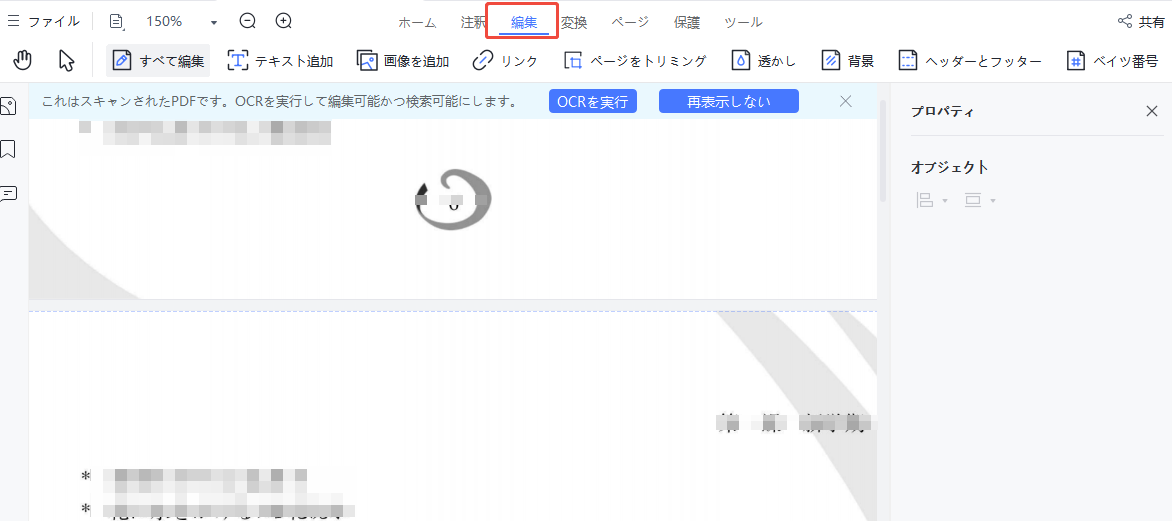Click the 再表示しない button
Image resolution: width=1172 pixels, height=521 pixels.
click(729, 101)
